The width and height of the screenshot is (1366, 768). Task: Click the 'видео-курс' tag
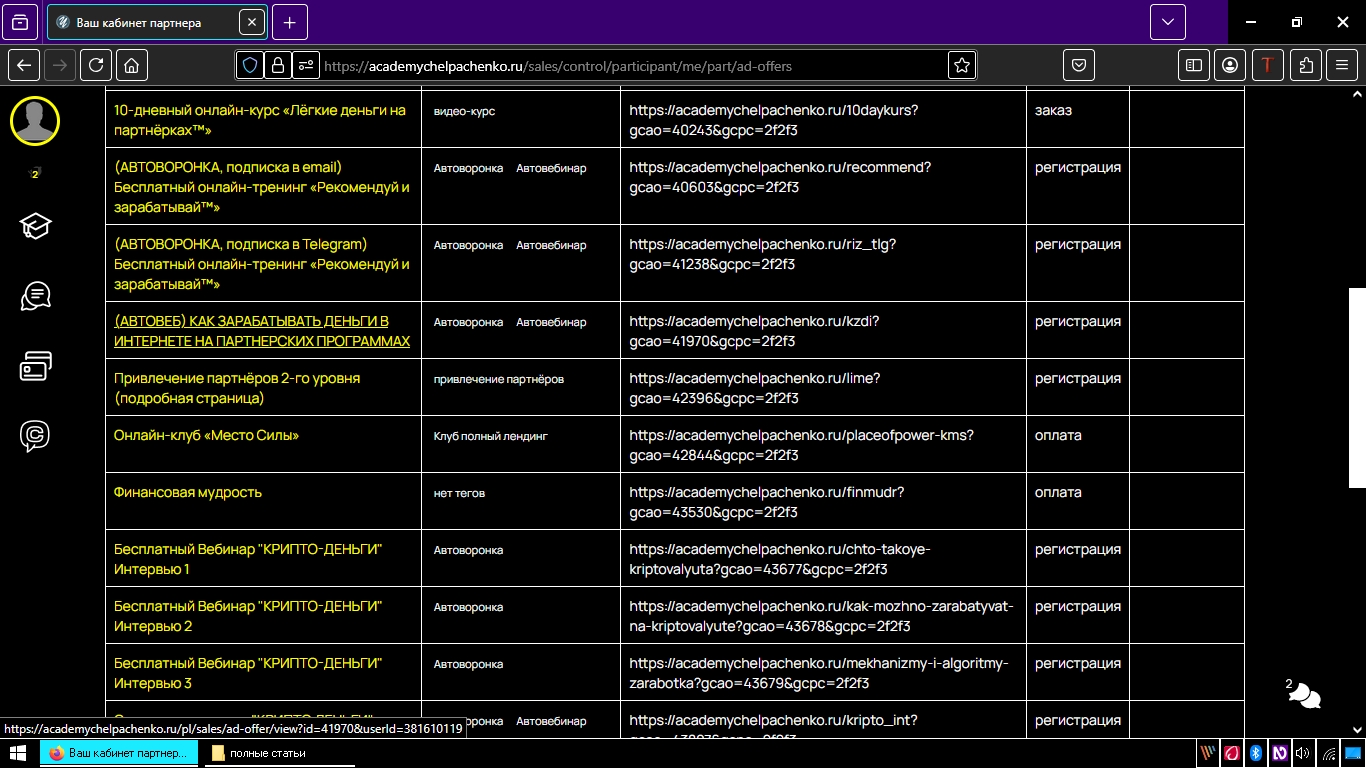pyautogui.click(x=464, y=111)
